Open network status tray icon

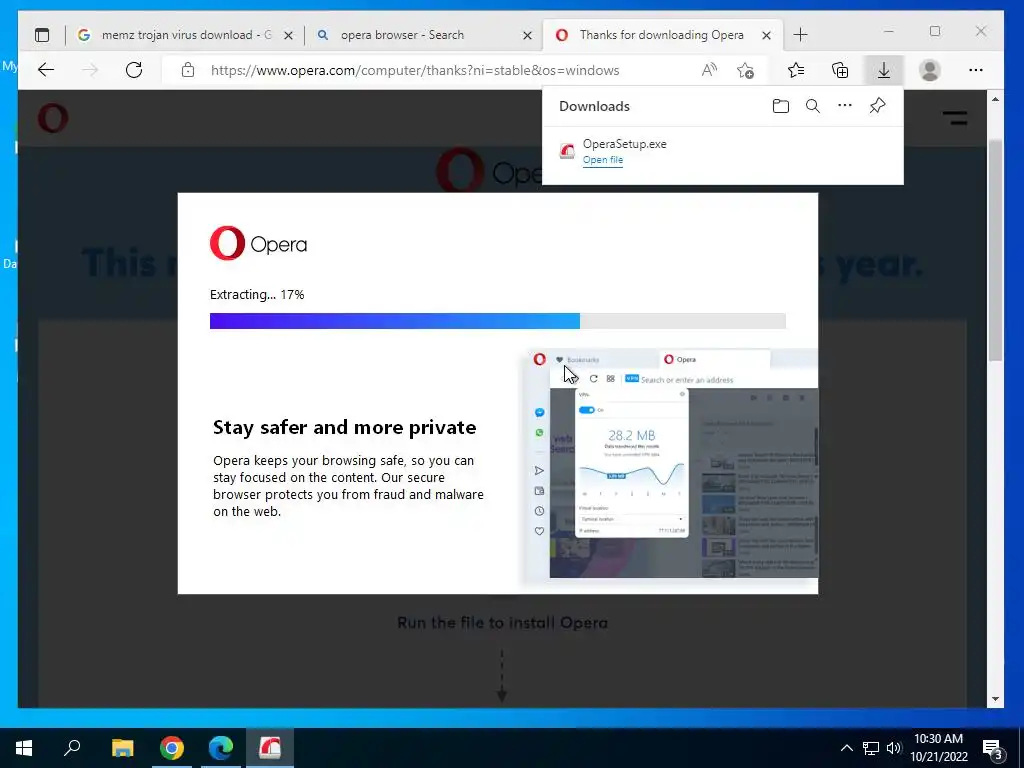[x=871, y=748]
